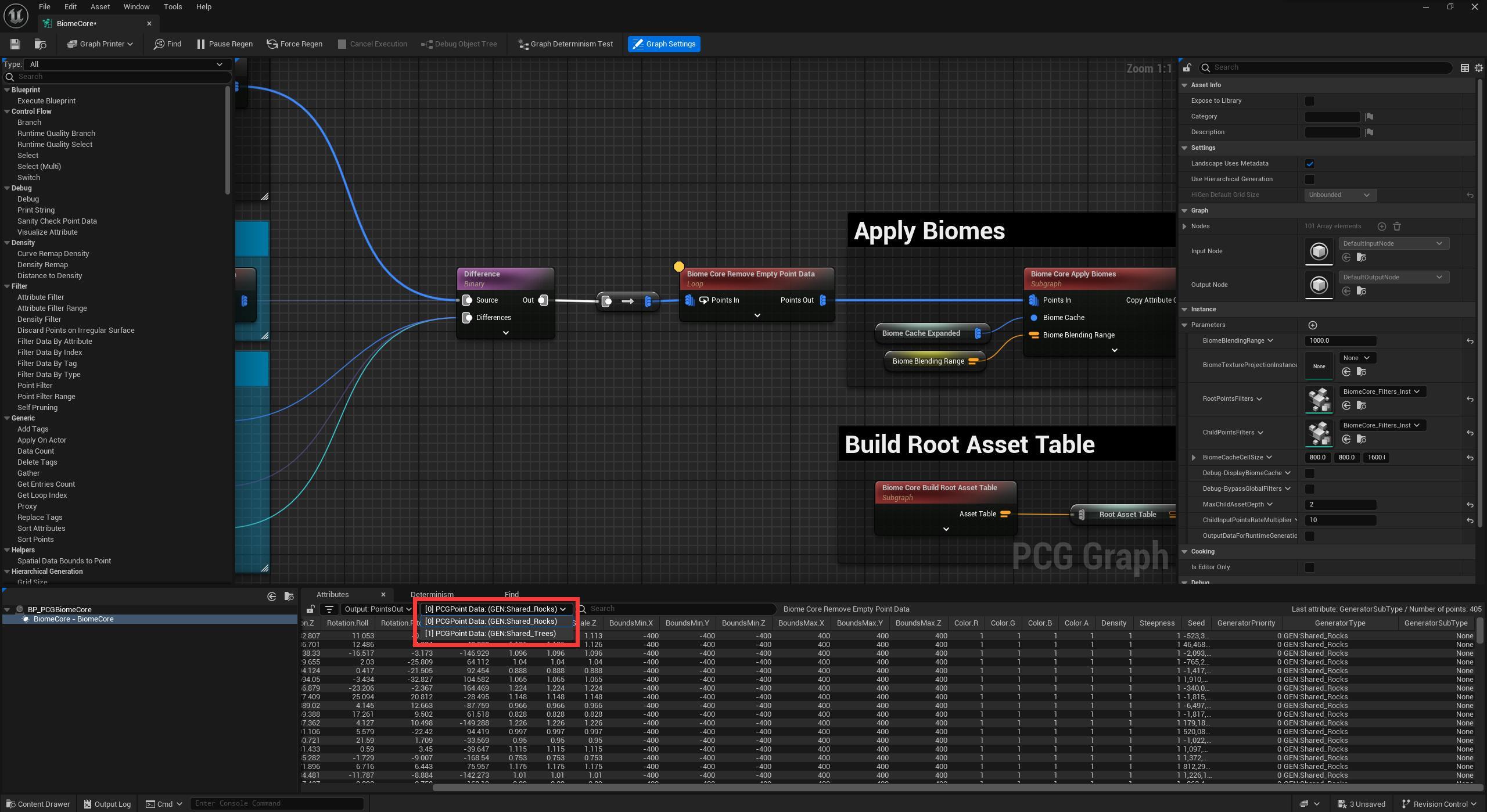Select Attribute Filter in the palette
The image size is (1487, 812).
41,297
